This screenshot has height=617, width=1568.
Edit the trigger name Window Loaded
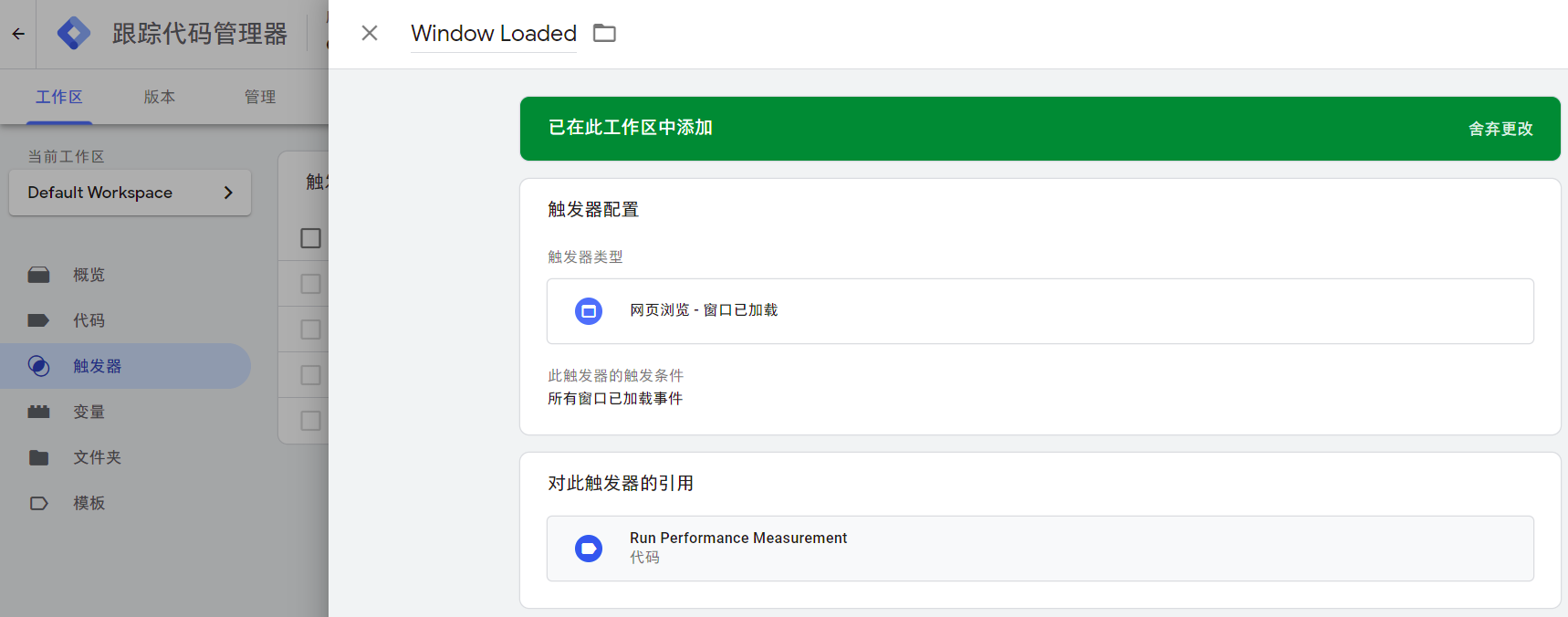(x=494, y=33)
